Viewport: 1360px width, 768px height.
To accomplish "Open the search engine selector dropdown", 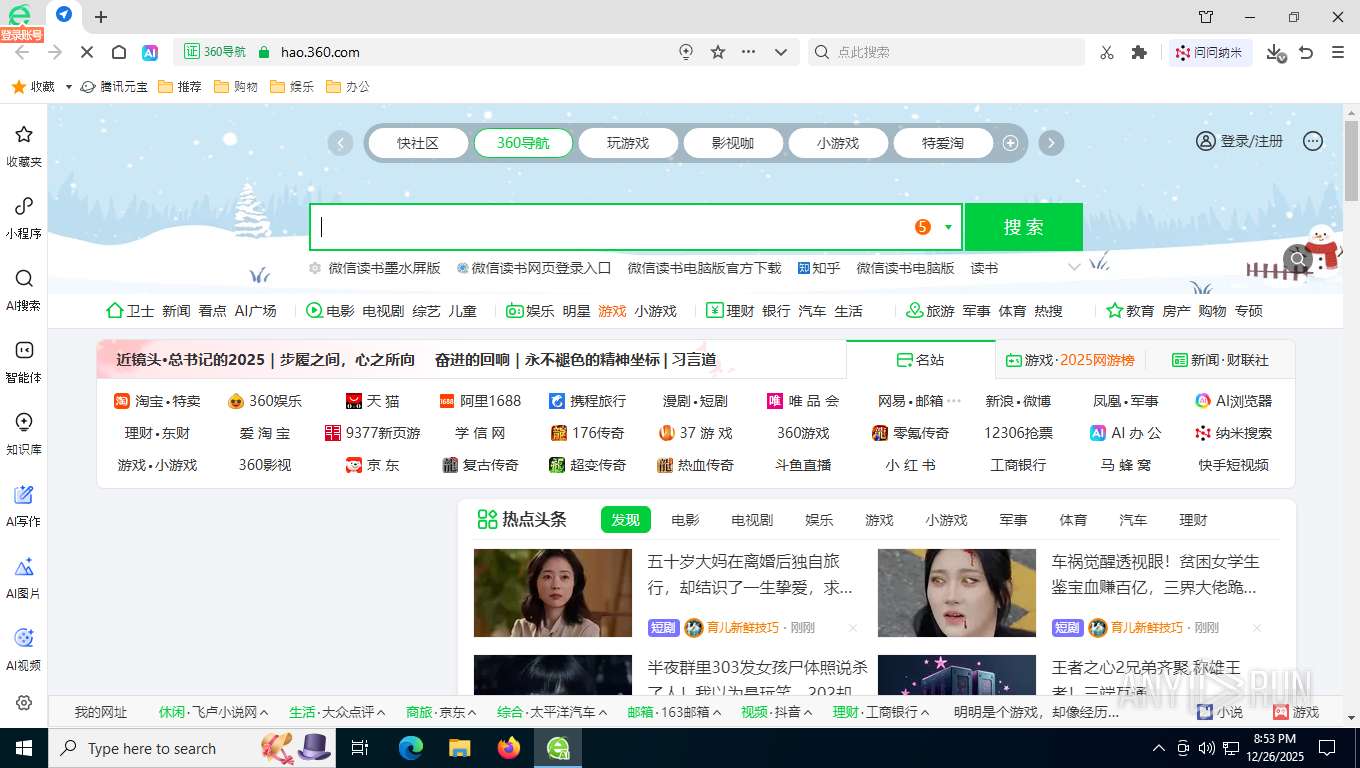I will click(x=948, y=227).
